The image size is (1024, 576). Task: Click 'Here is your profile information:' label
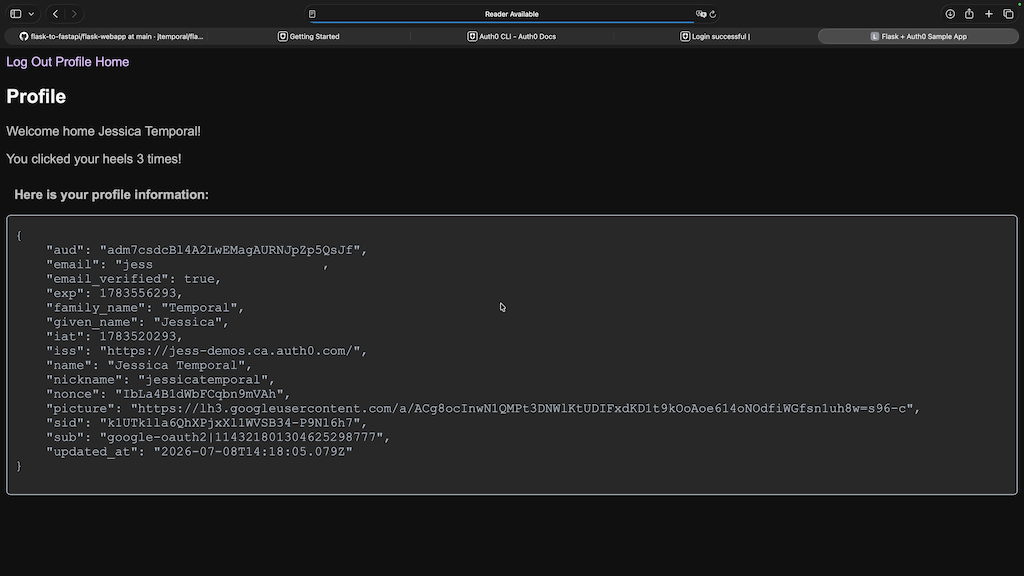pyautogui.click(x=112, y=195)
